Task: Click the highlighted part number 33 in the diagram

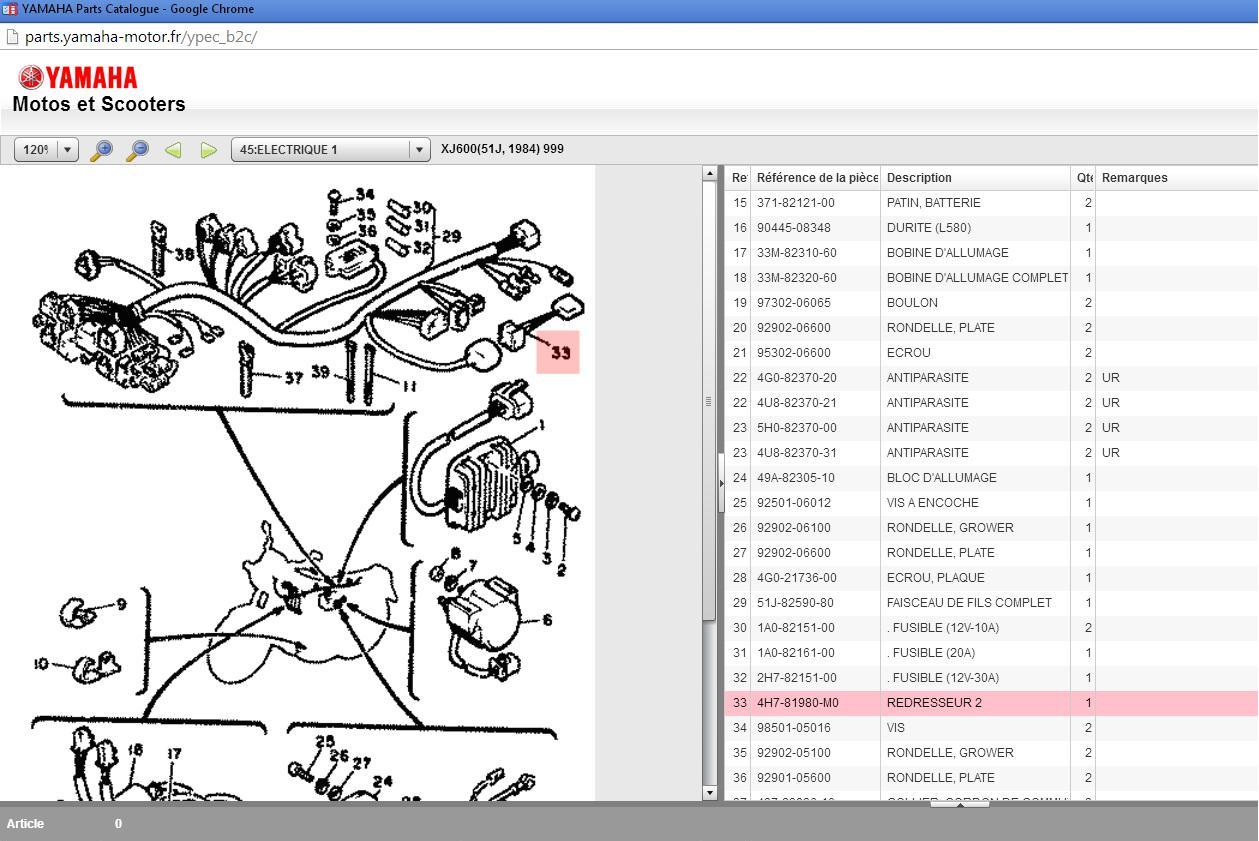Action: [558, 352]
